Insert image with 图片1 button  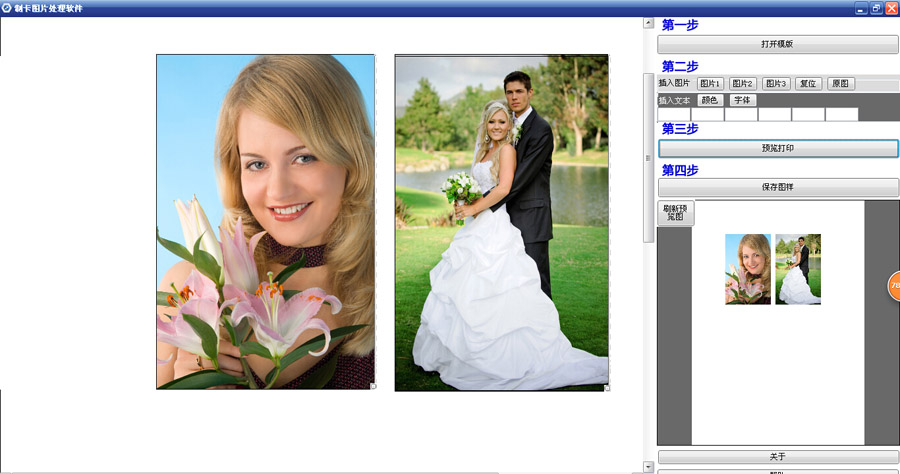pyautogui.click(x=710, y=84)
